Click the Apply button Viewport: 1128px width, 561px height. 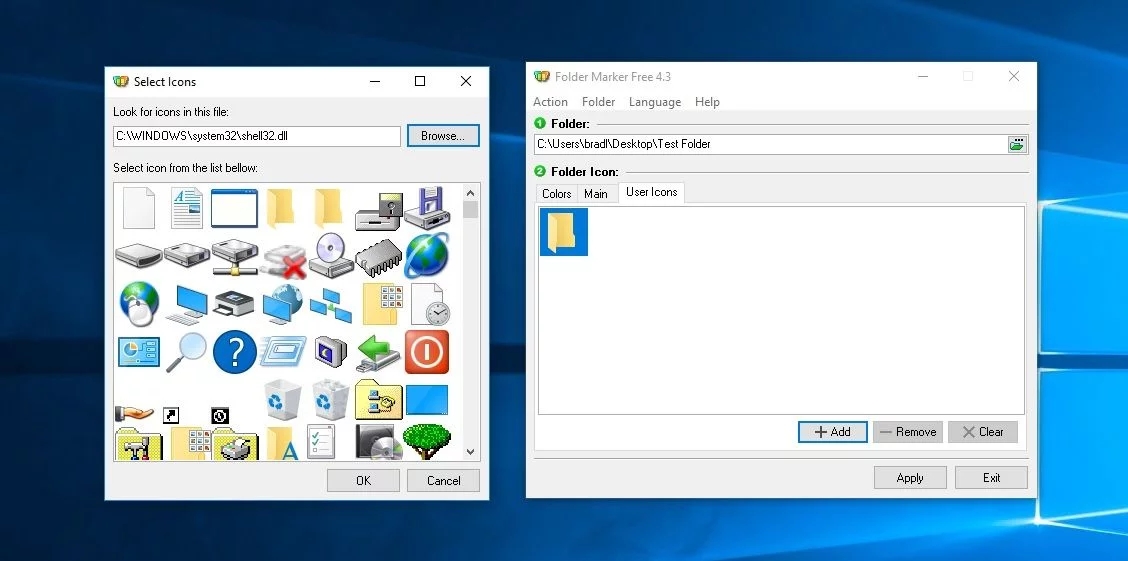click(x=910, y=478)
